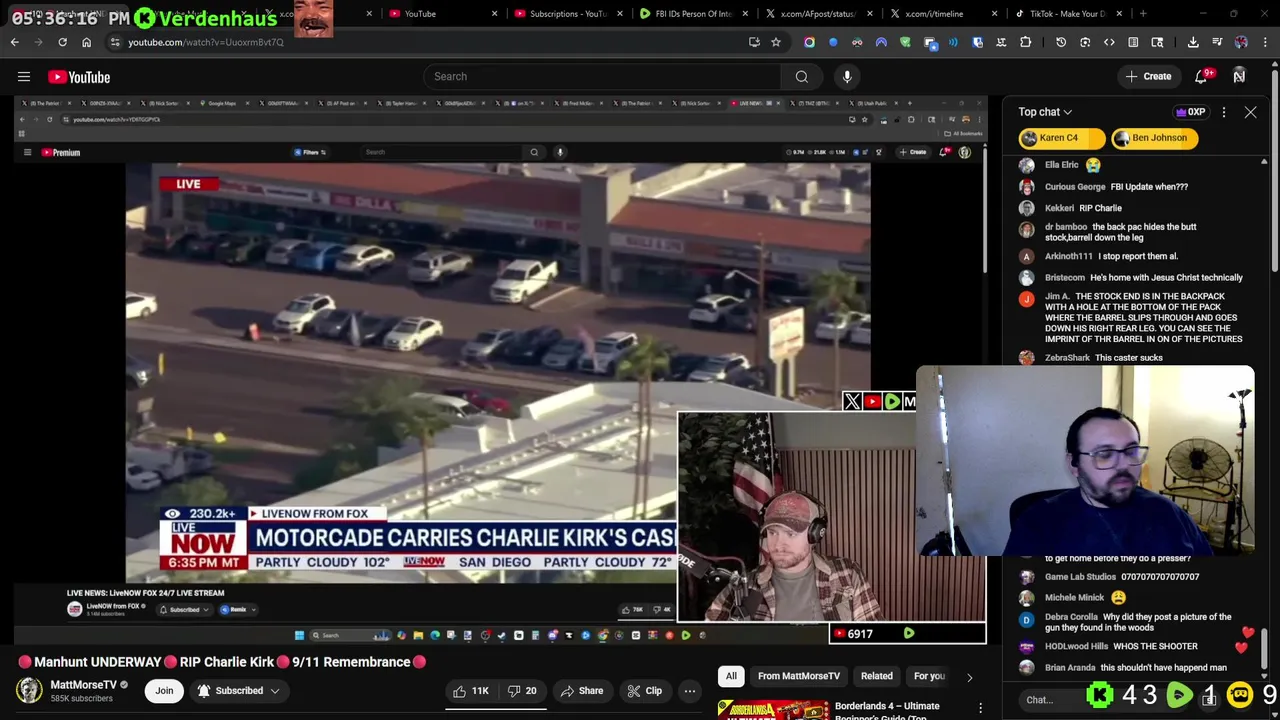Open more actions ellipsis under video
Viewport: 1280px width, 720px height.
pos(689,691)
